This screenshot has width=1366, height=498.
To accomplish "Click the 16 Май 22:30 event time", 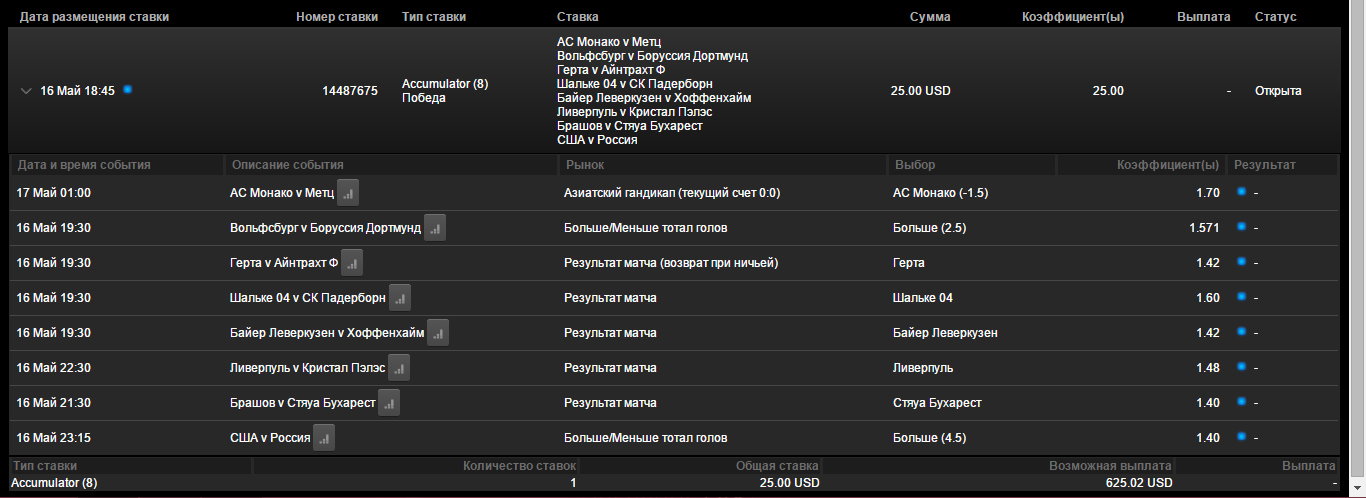I will tap(53, 367).
